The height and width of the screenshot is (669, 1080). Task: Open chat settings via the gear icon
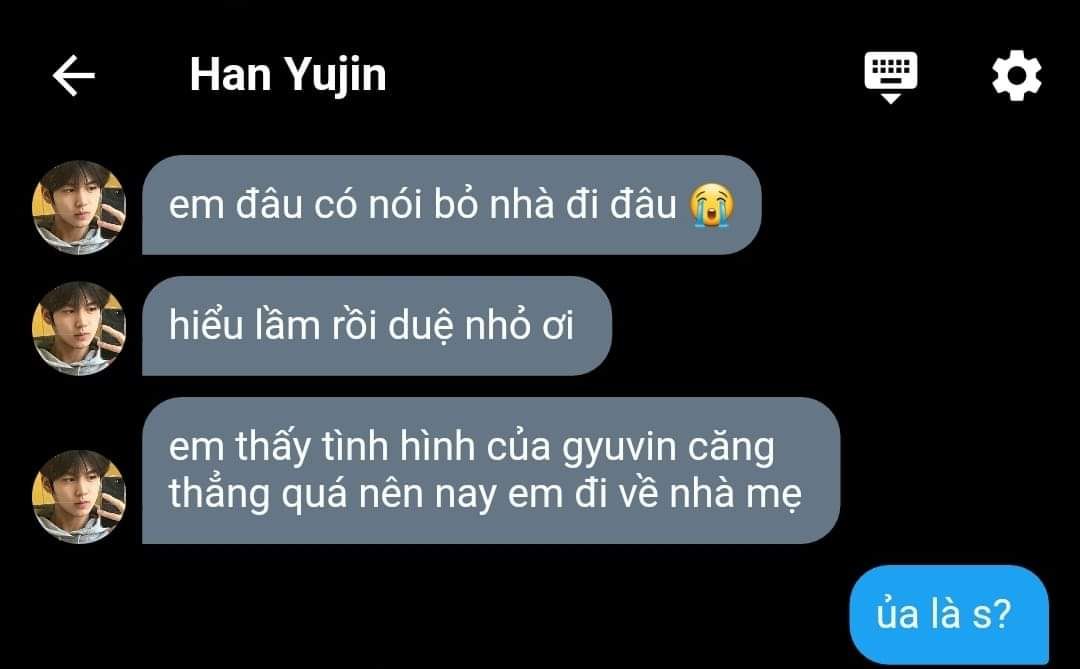pos(1017,75)
